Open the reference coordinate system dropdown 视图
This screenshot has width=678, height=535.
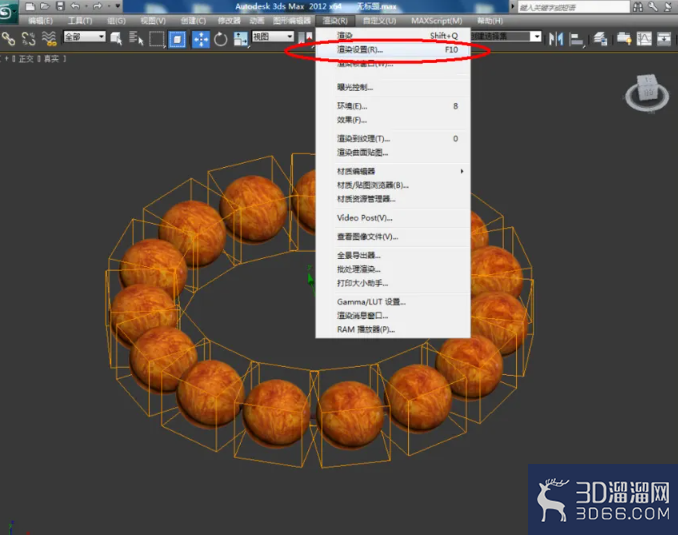click(x=272, y=37)
